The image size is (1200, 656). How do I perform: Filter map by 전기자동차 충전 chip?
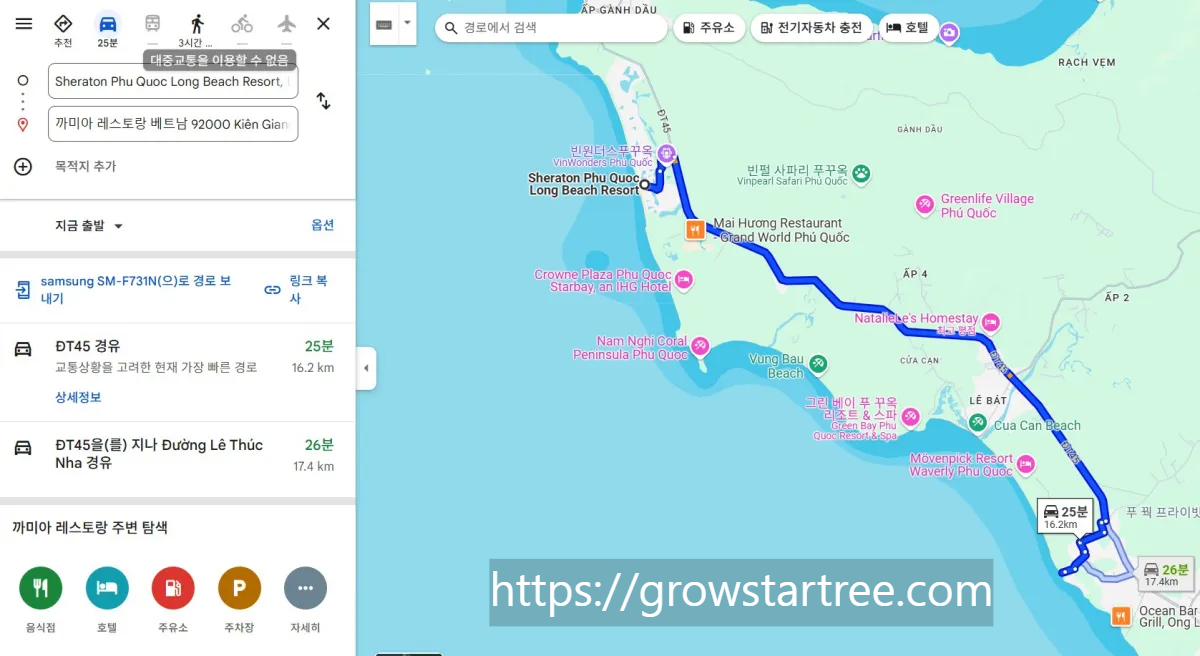(x=810, y=28)
